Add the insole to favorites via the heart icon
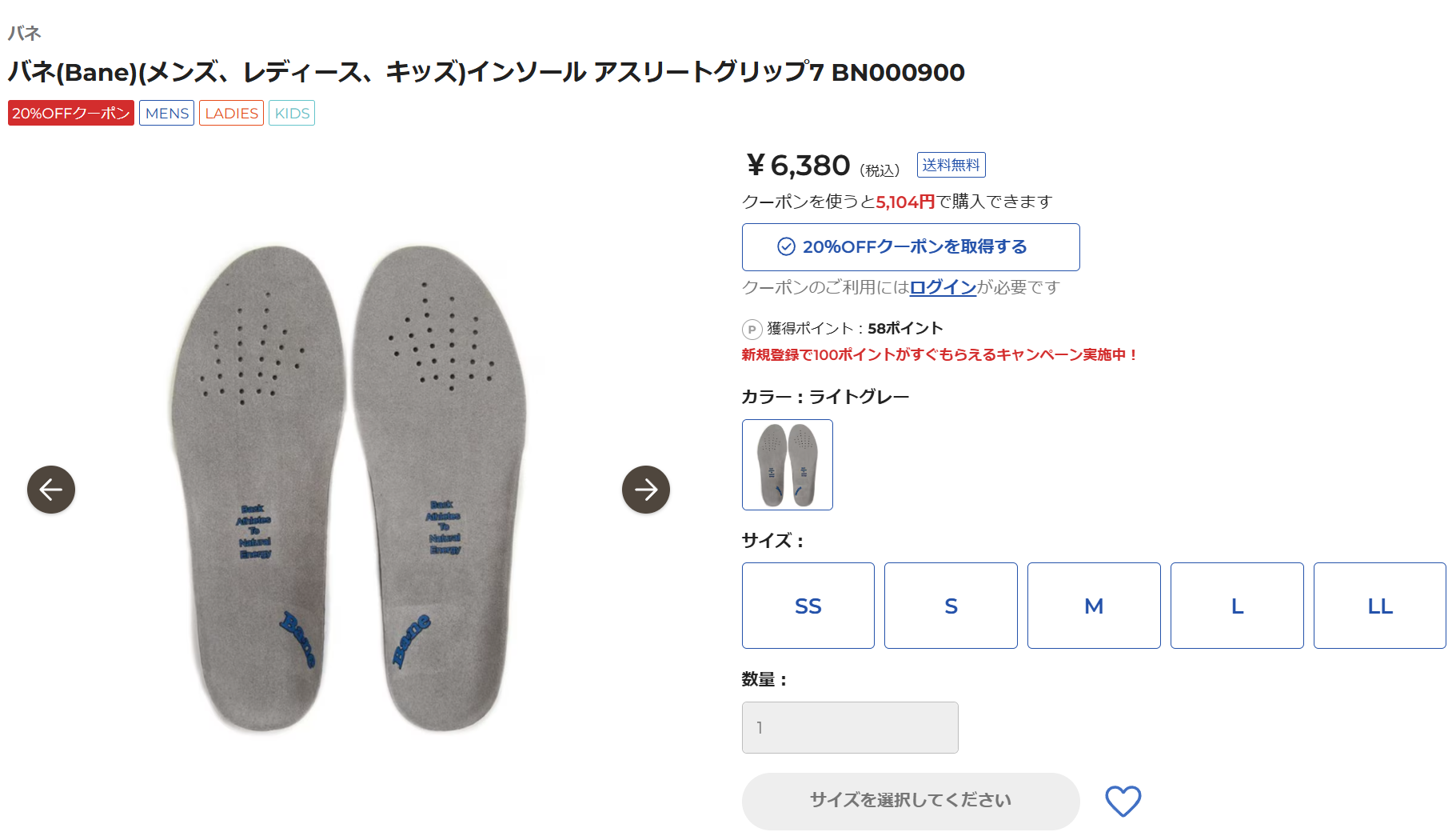 (1123, 801)
